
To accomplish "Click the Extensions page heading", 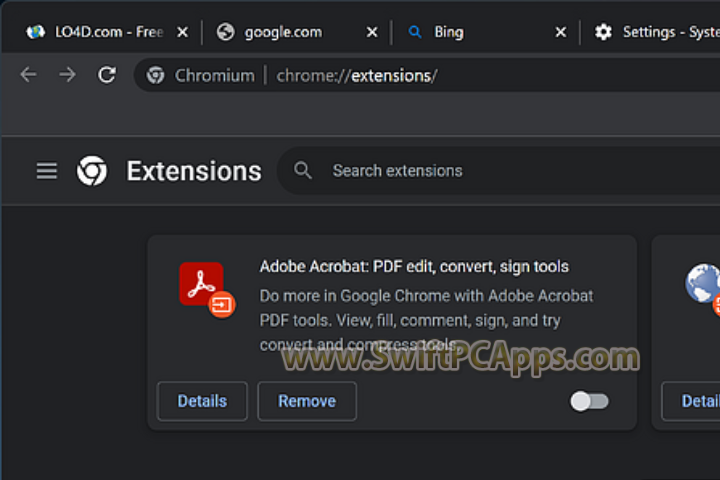I will pos(194,171).
